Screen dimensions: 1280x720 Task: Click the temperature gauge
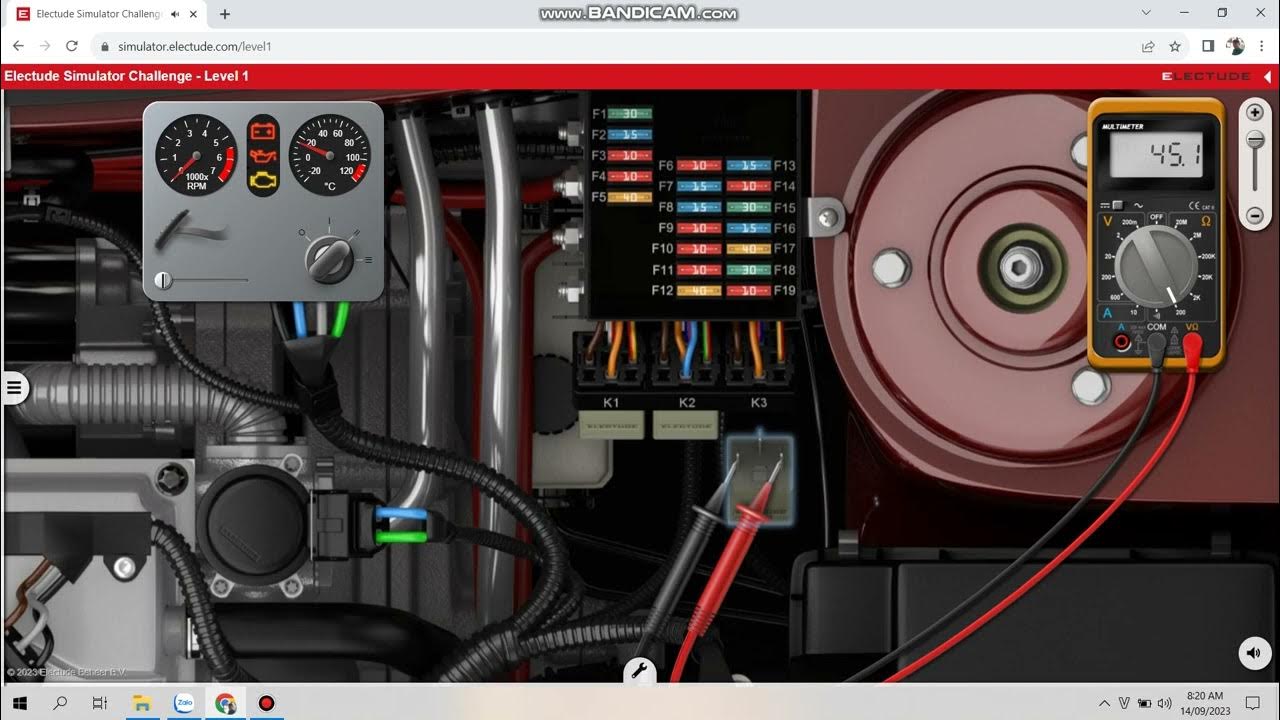point(329,155)
